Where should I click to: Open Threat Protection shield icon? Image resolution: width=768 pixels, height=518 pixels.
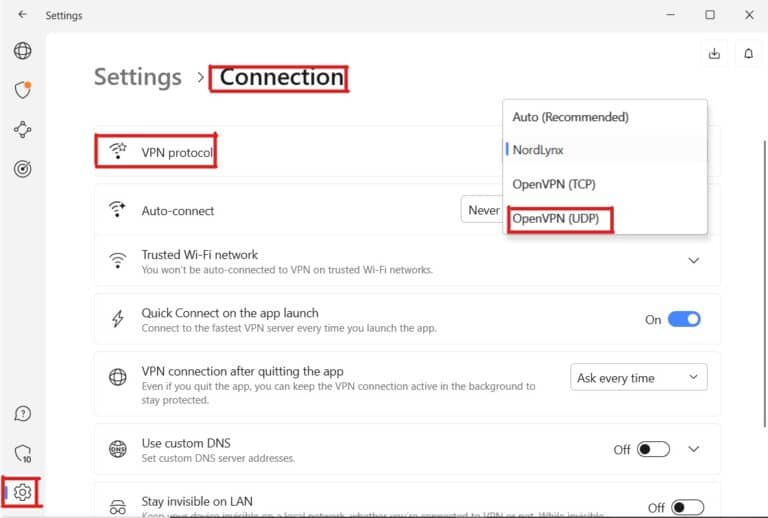(22, 90)
